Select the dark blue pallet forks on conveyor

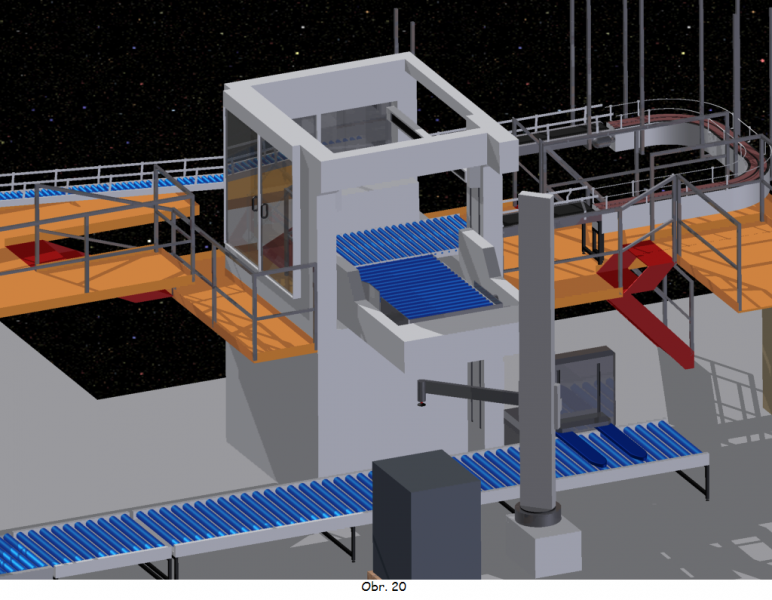[603, 444]
